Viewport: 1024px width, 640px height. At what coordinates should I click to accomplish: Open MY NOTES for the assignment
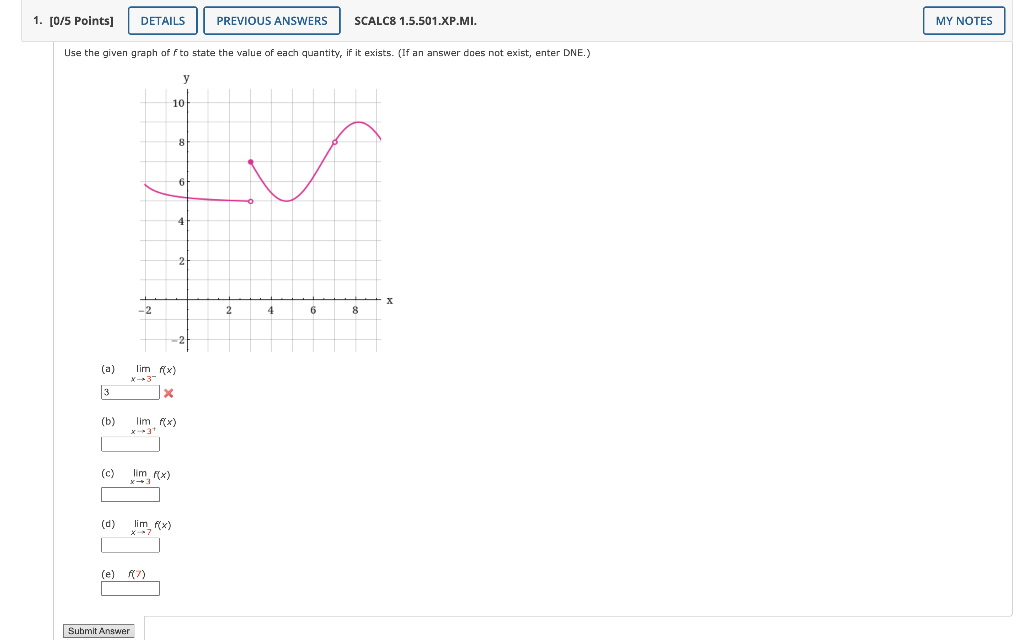click(x=963, y=20)
